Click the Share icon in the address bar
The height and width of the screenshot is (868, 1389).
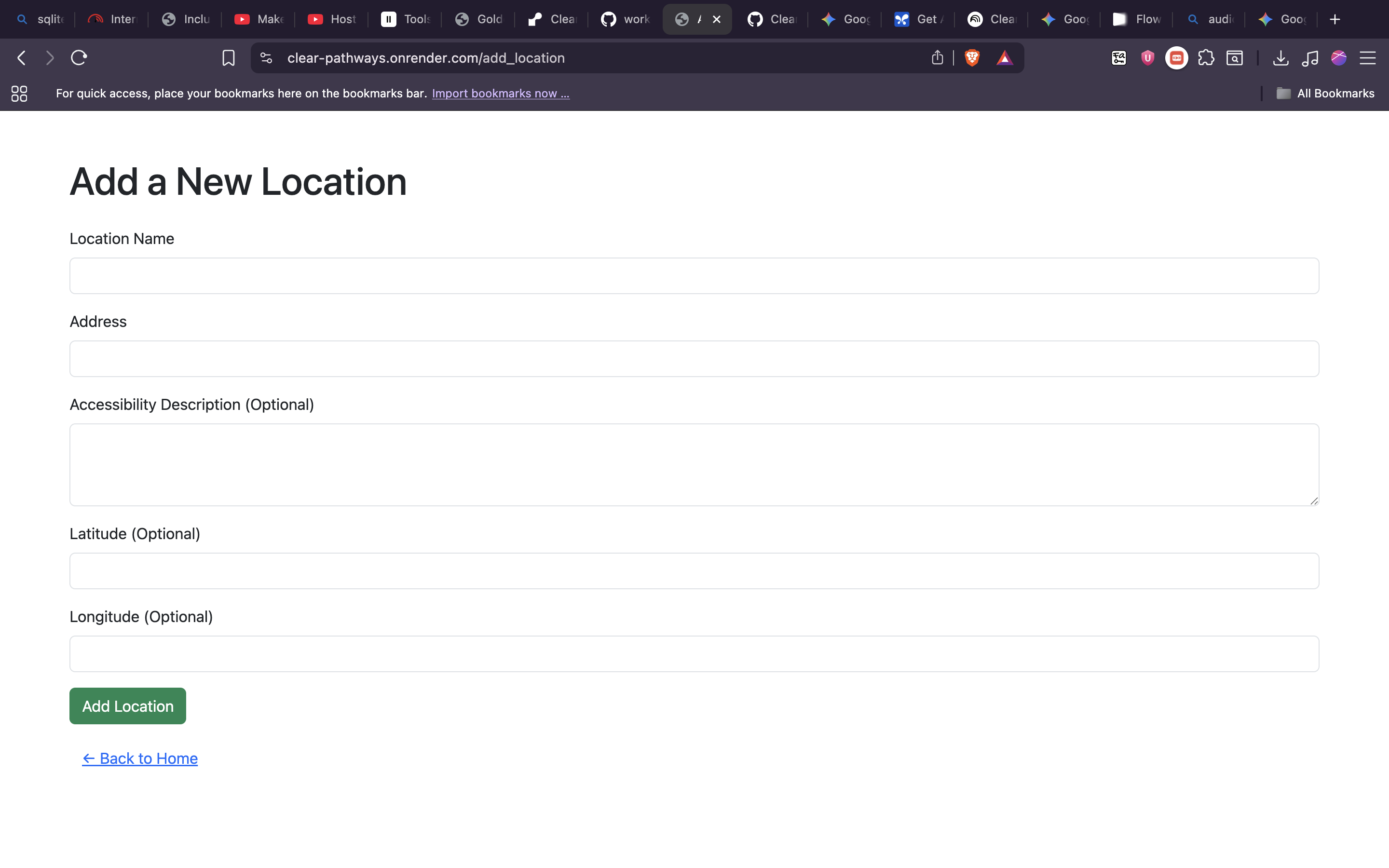[937, 58]
